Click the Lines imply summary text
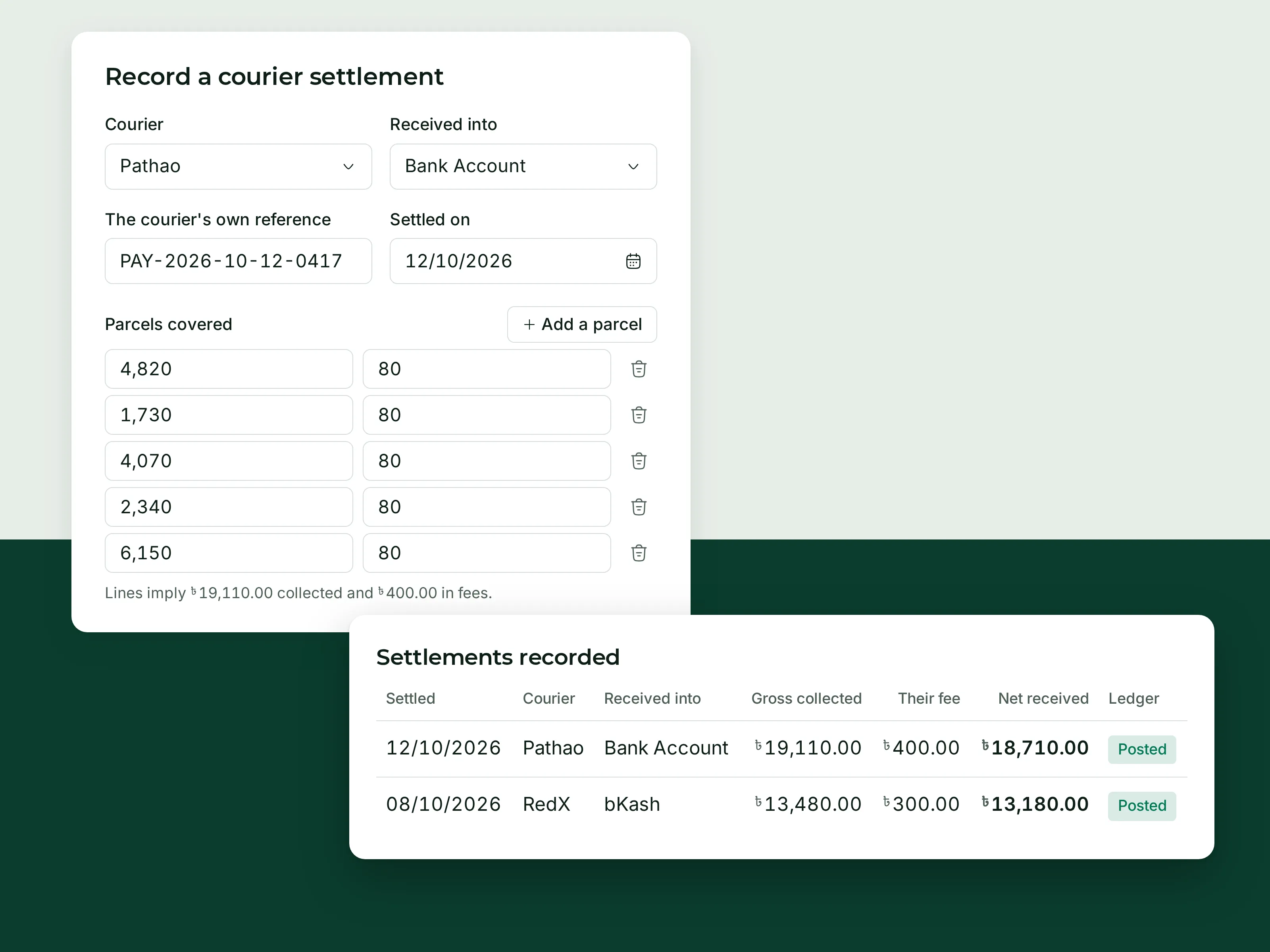The image size is (1270, 952). coord(298,593)
